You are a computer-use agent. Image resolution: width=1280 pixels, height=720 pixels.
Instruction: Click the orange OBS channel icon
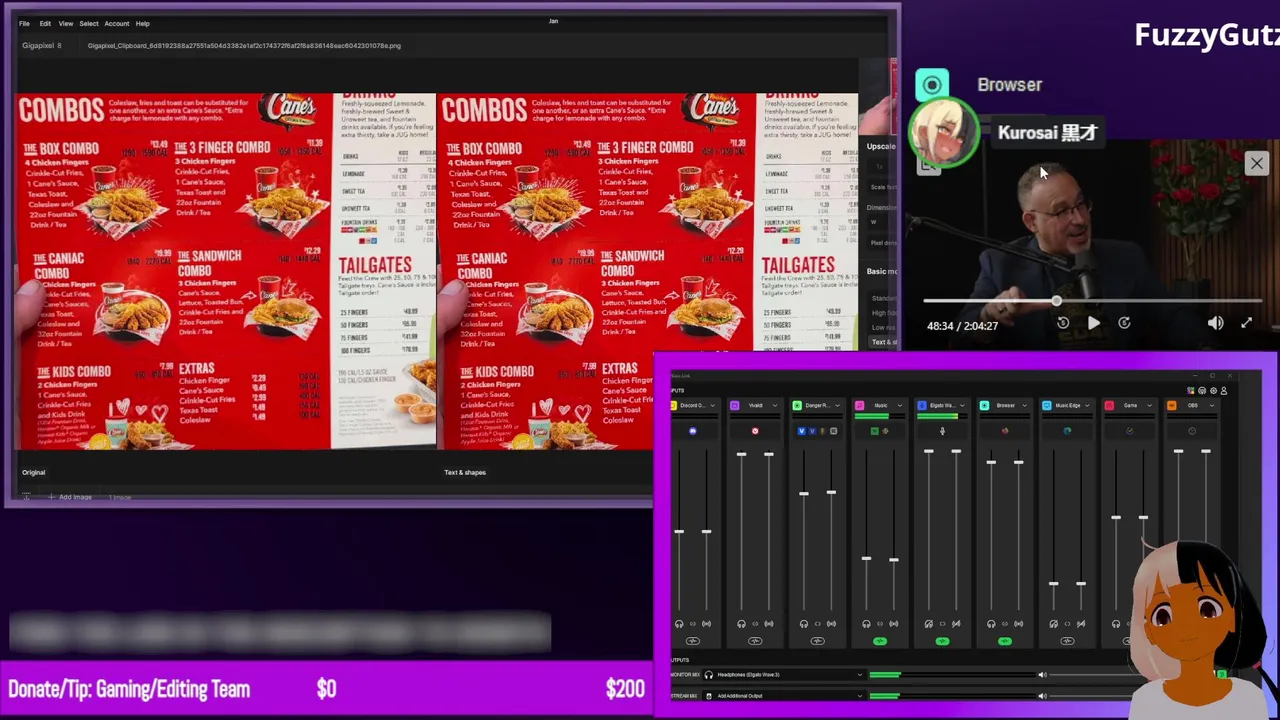(1172, 406)
